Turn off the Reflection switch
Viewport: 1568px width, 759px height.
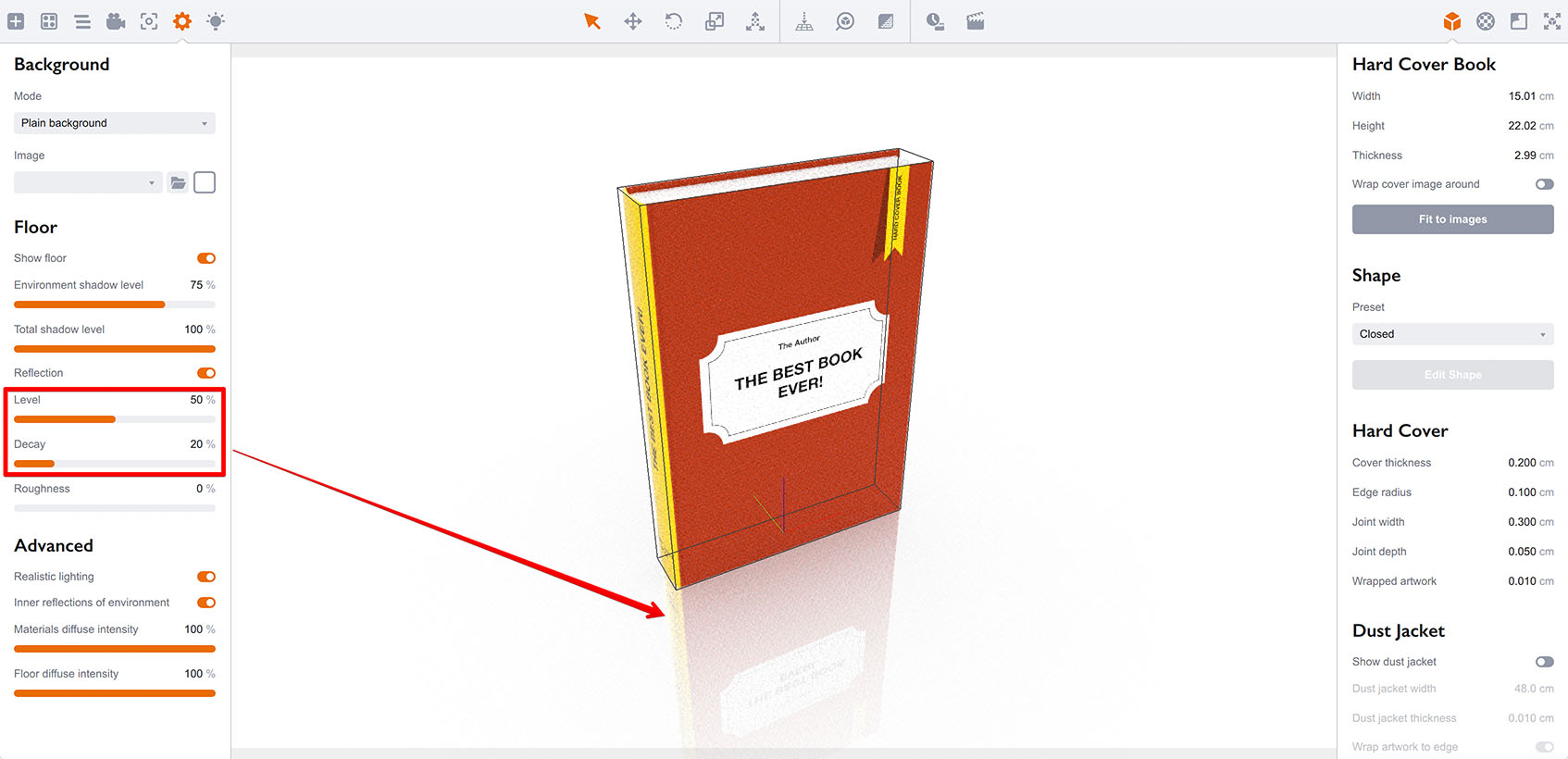tap(206, 373)
